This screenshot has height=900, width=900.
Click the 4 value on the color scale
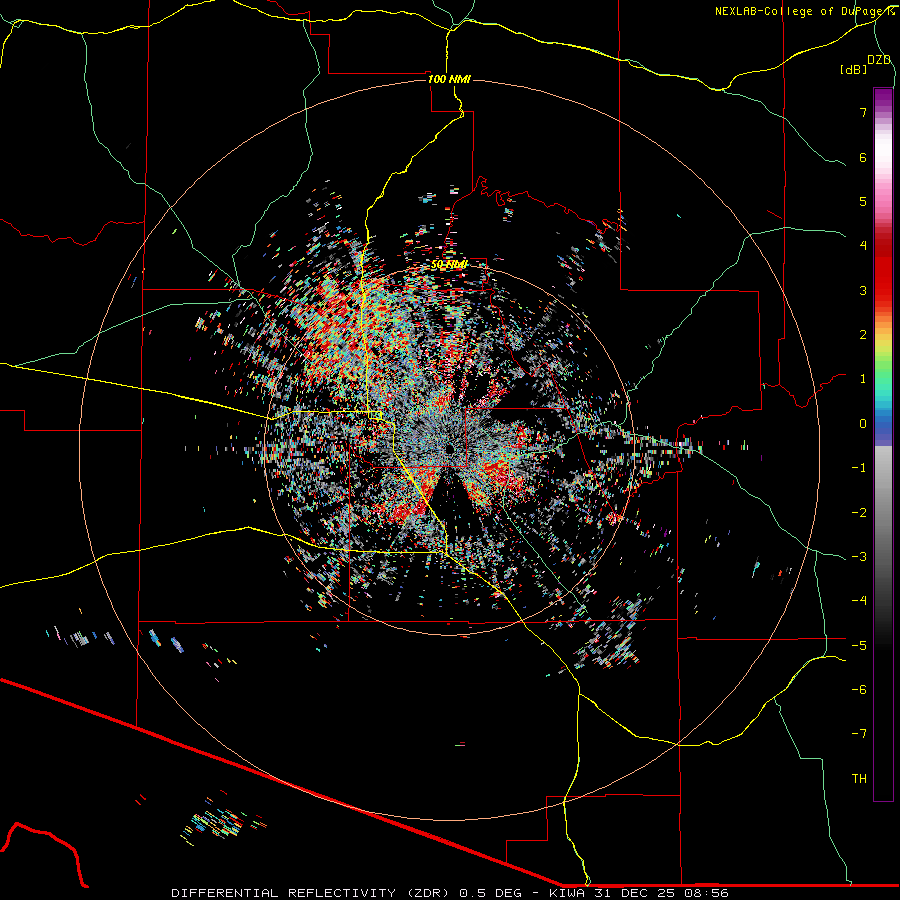click(863, 246)
